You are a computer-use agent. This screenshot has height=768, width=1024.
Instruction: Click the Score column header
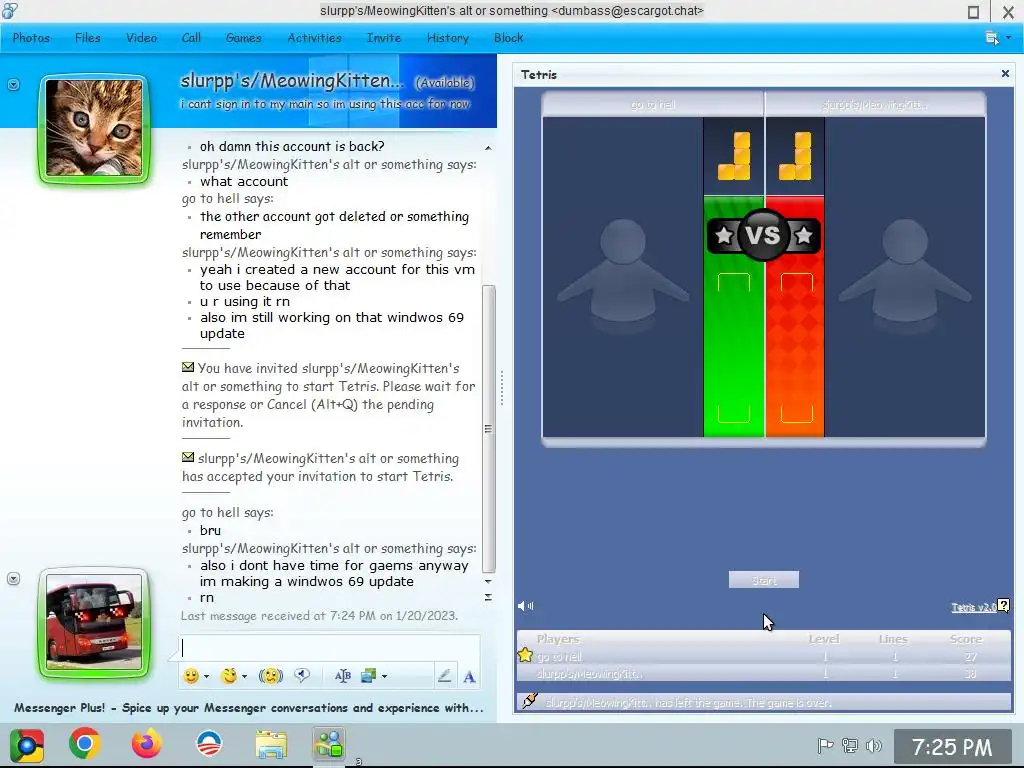966,639
